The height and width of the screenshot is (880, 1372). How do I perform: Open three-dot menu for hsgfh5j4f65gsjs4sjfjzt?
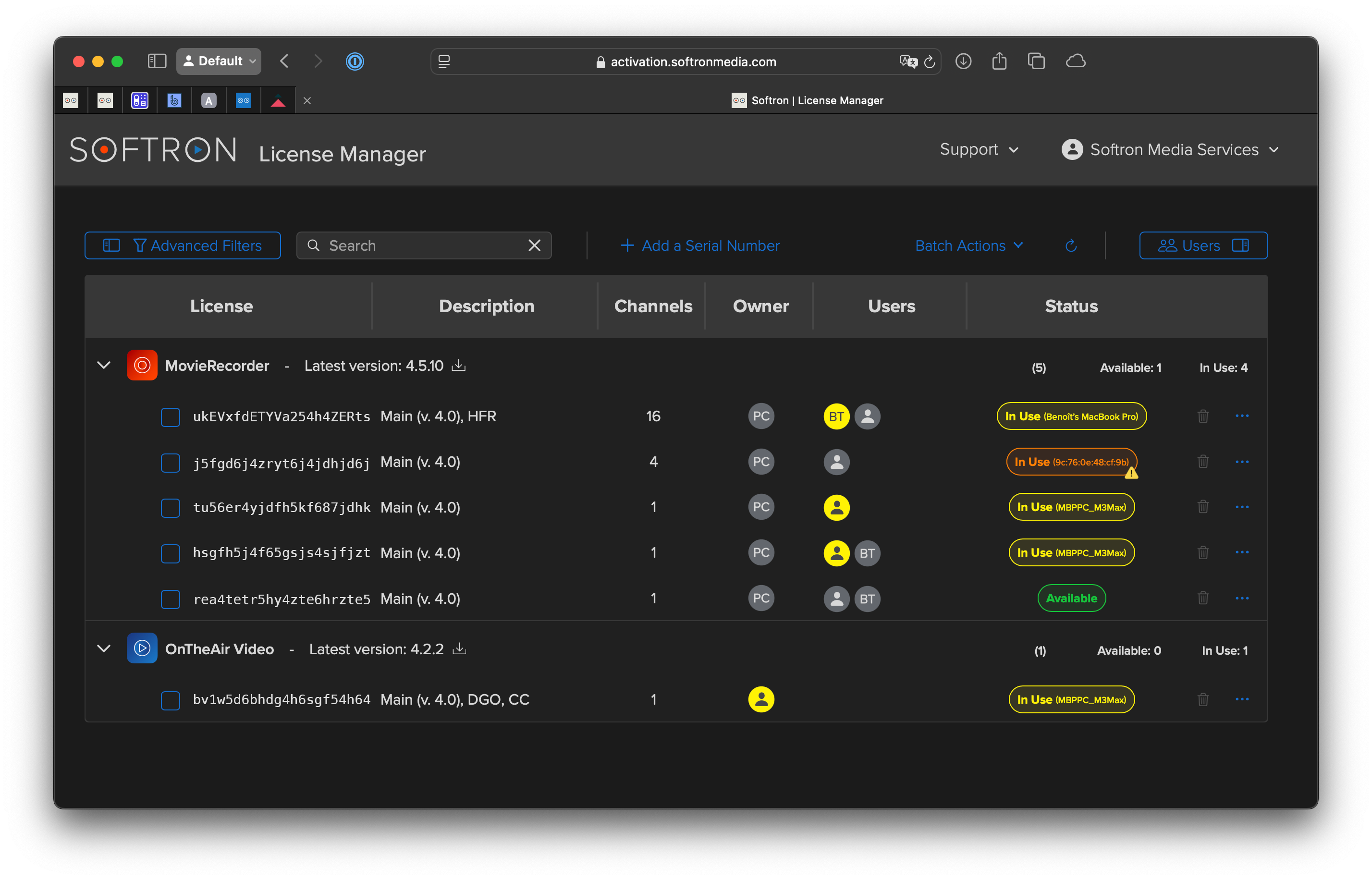[1241, 552]
